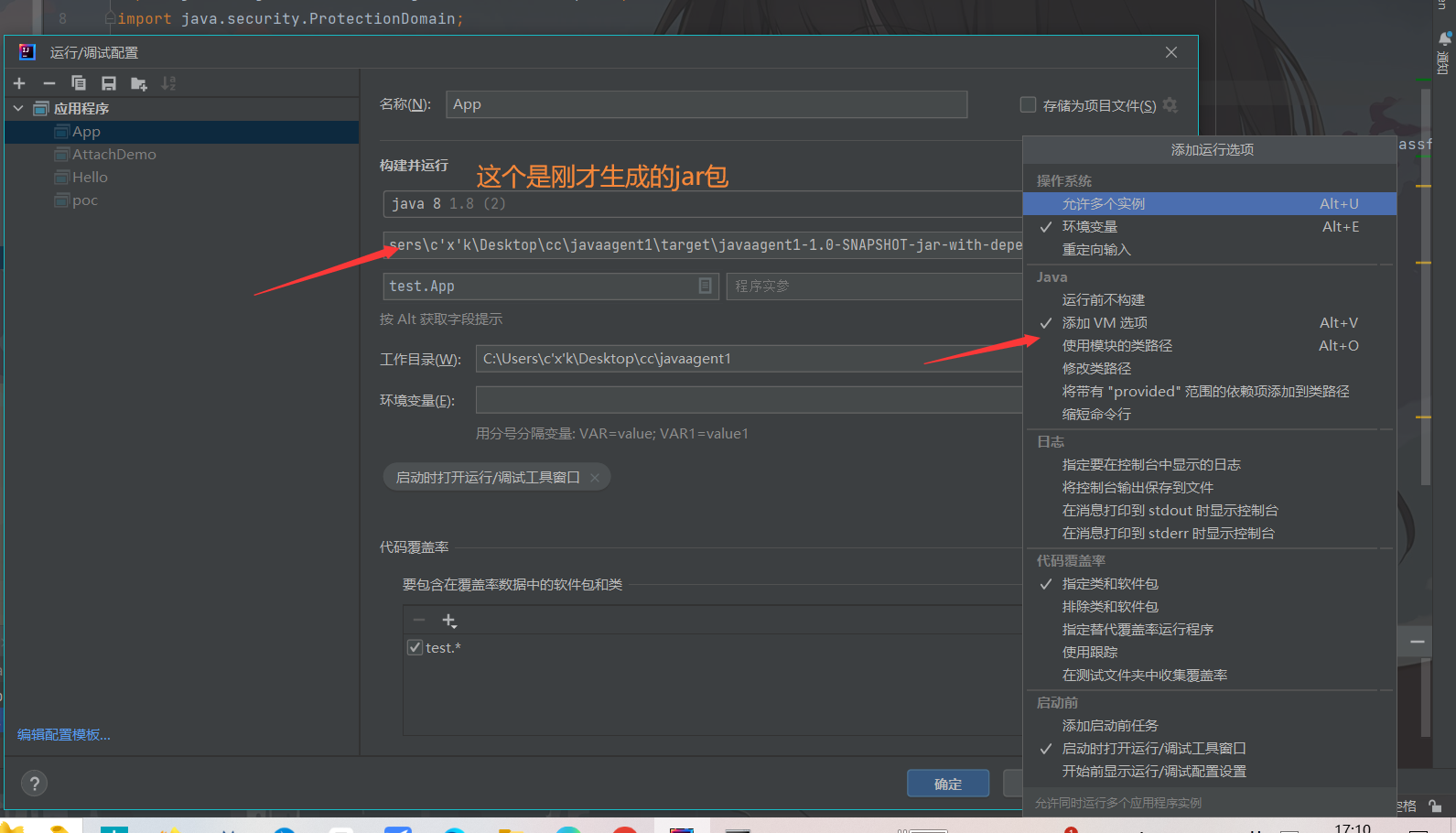1456x833 pixels.
Task: Toggle 启动时打开运行/调试工具窗口 menu option
Action: [1210, 748]
